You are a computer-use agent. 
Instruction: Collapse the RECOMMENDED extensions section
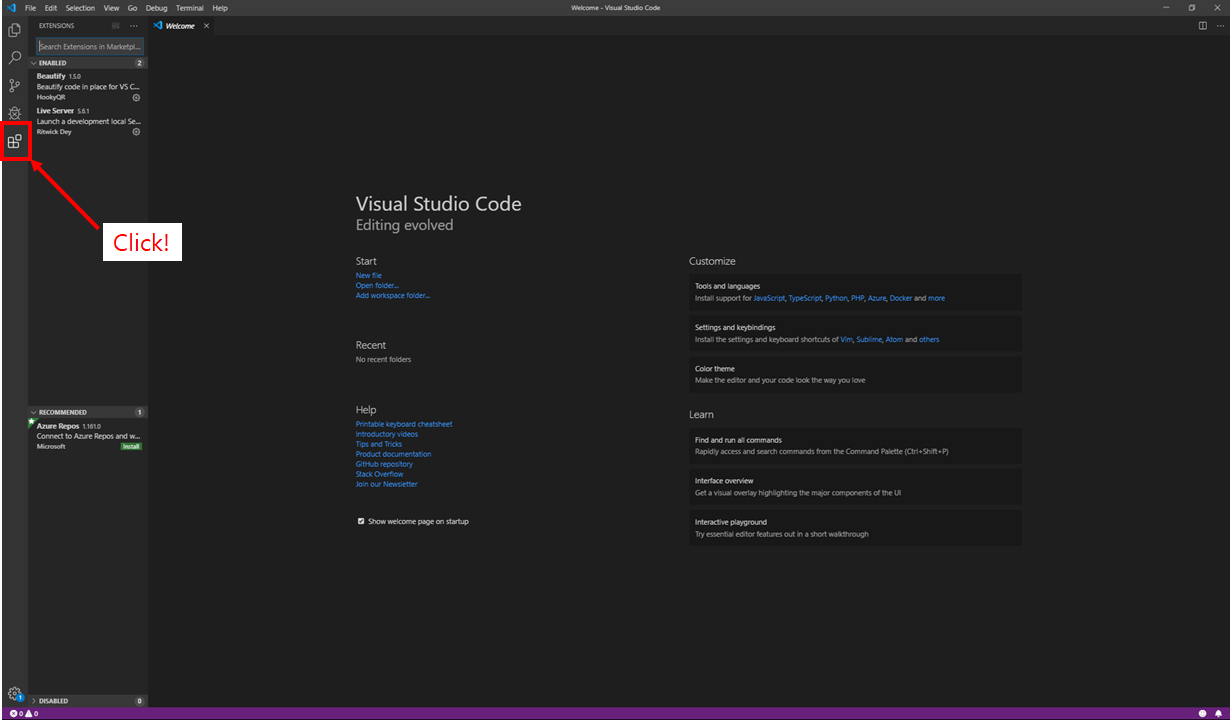(88, 412)
